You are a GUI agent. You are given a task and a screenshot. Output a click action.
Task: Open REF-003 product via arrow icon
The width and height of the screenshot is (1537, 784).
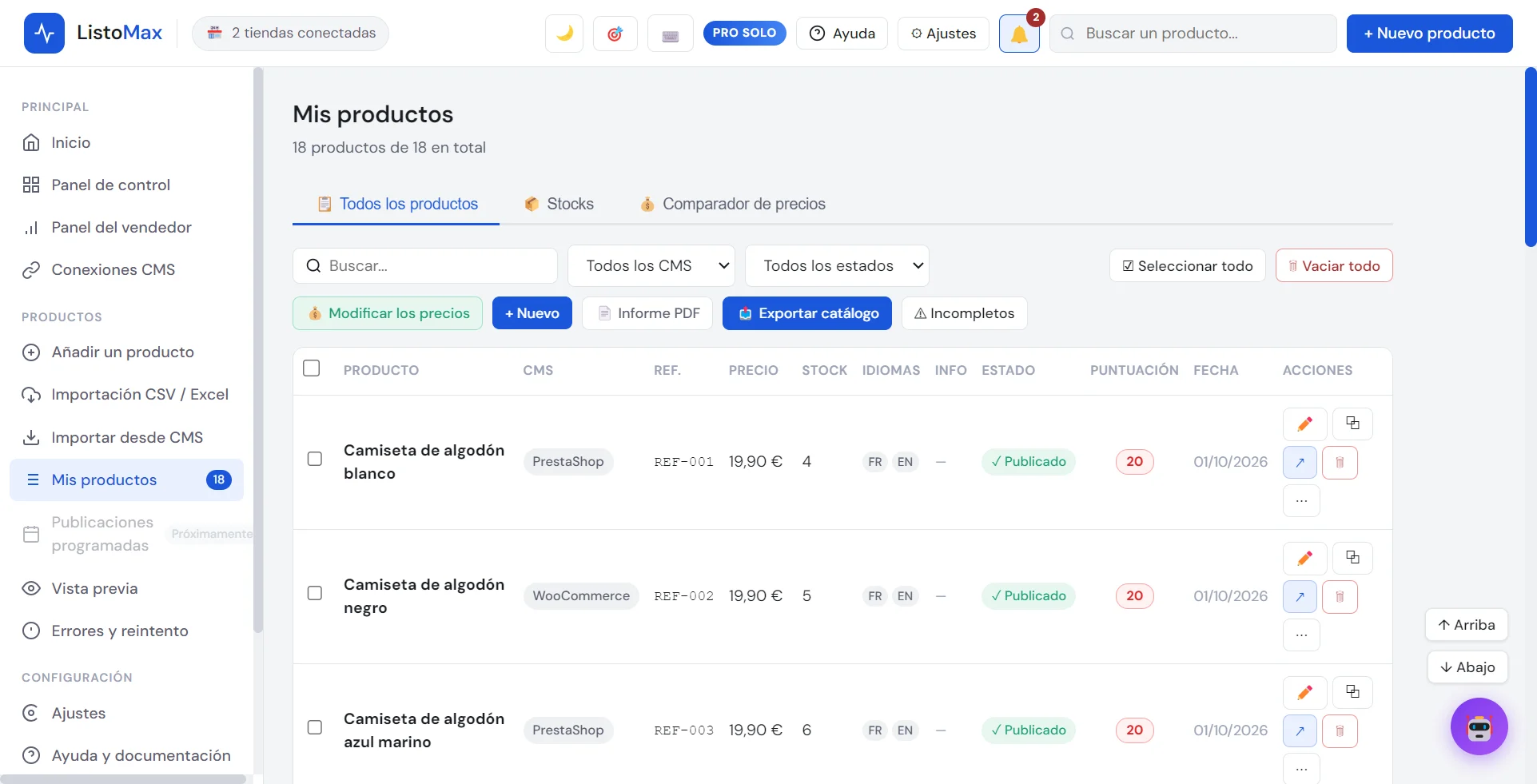click(1300, 730)
